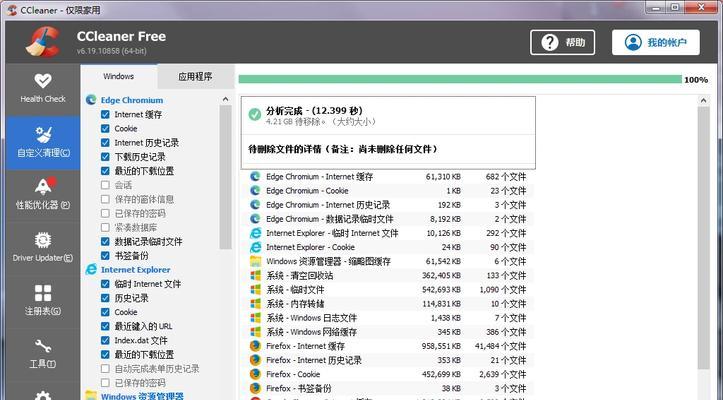Click the Edge Chromium icon in tree header
The width and height of the screenshot is (723, 400).
[91, 100]
